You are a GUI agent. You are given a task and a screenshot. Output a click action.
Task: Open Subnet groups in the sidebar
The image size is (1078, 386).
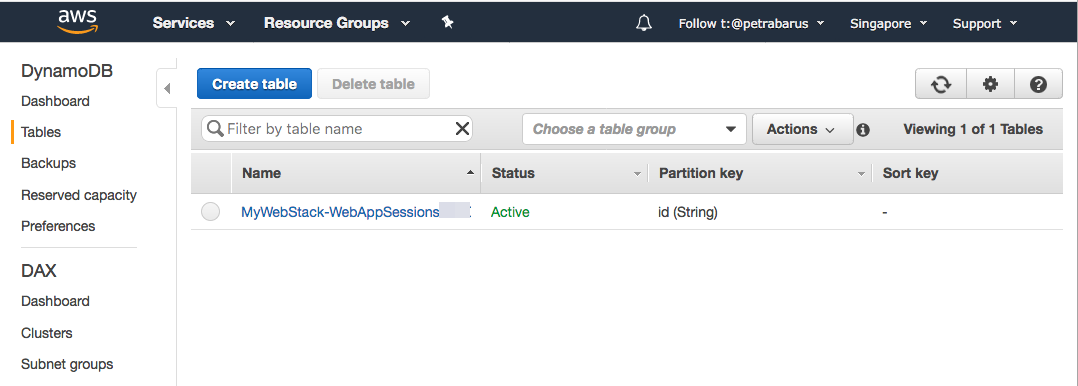pos(67,364)
